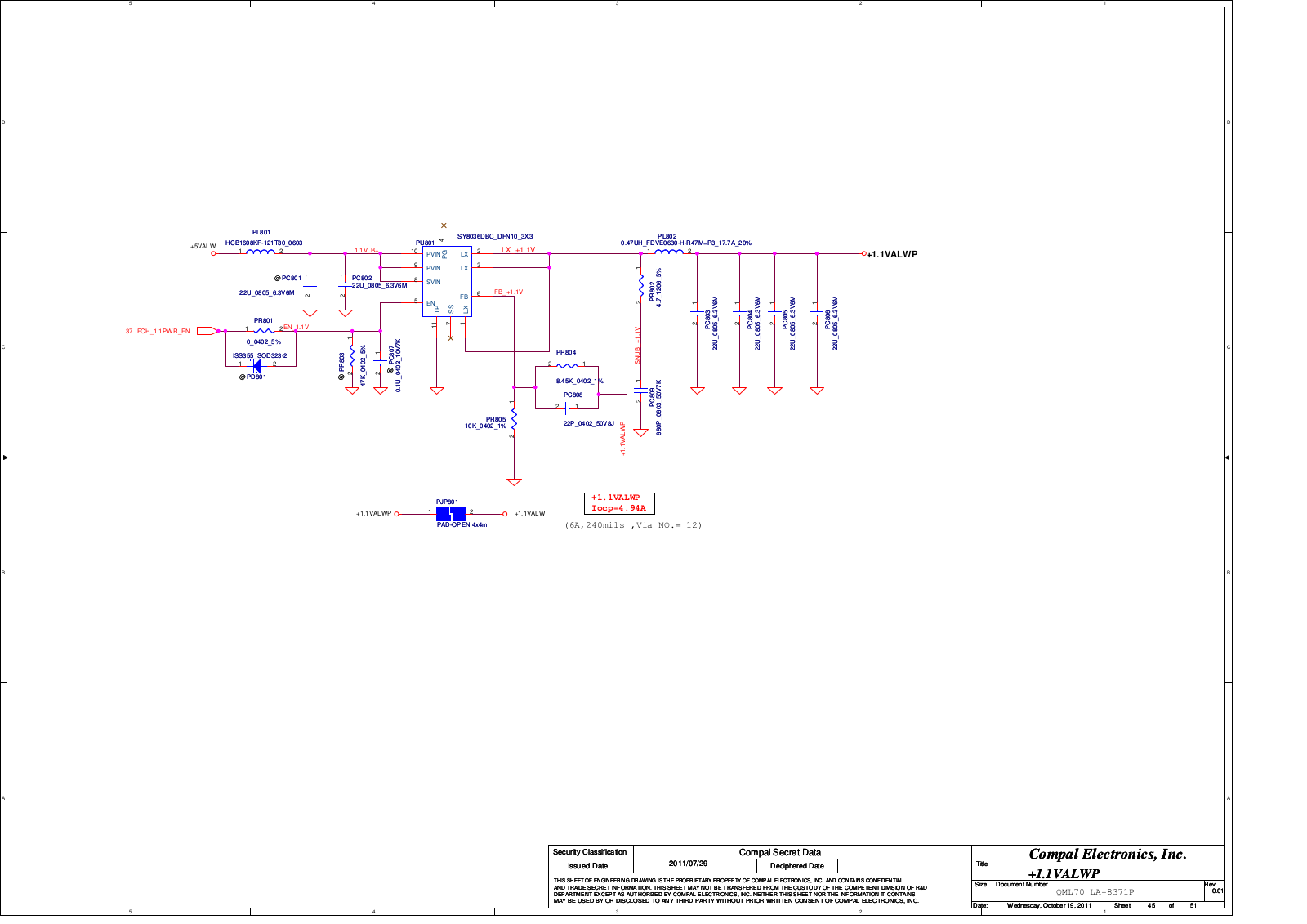Click the 10K_0402_1% resistor value
Viewport: 1307px width, 924px height.
[x=486, y=426]
